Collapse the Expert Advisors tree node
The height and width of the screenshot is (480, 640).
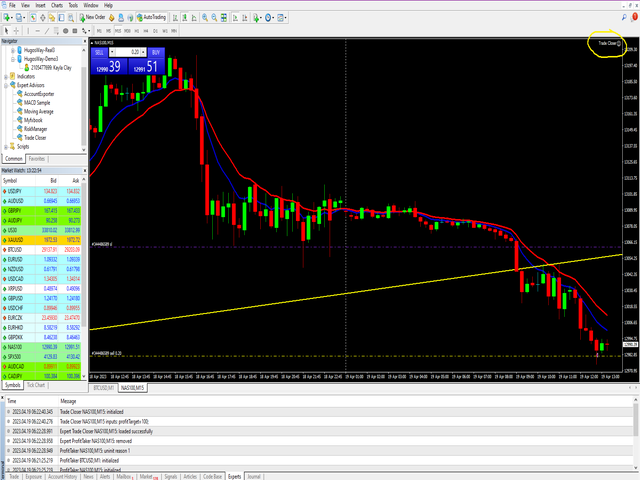[6, 85]
